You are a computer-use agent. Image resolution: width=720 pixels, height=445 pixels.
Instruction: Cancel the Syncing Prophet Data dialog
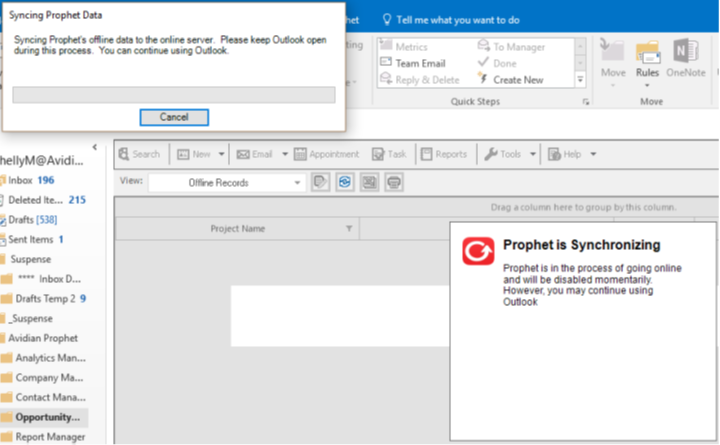(x=174, y=117)
